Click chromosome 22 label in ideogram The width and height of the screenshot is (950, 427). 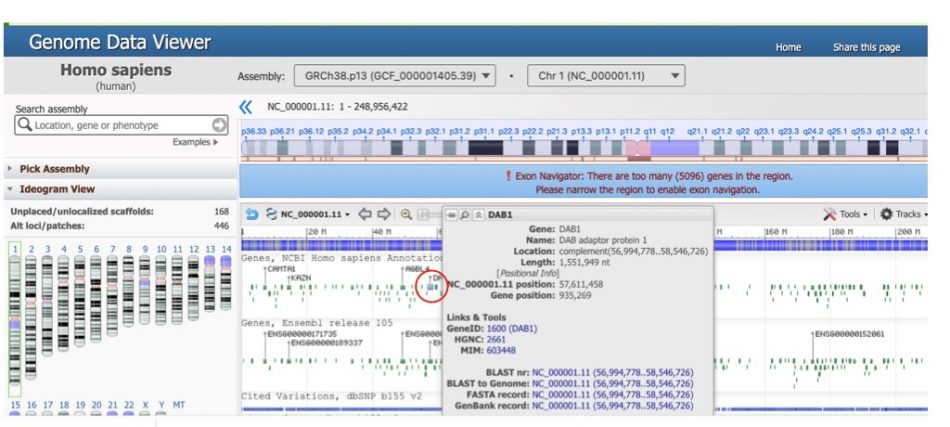128,405
